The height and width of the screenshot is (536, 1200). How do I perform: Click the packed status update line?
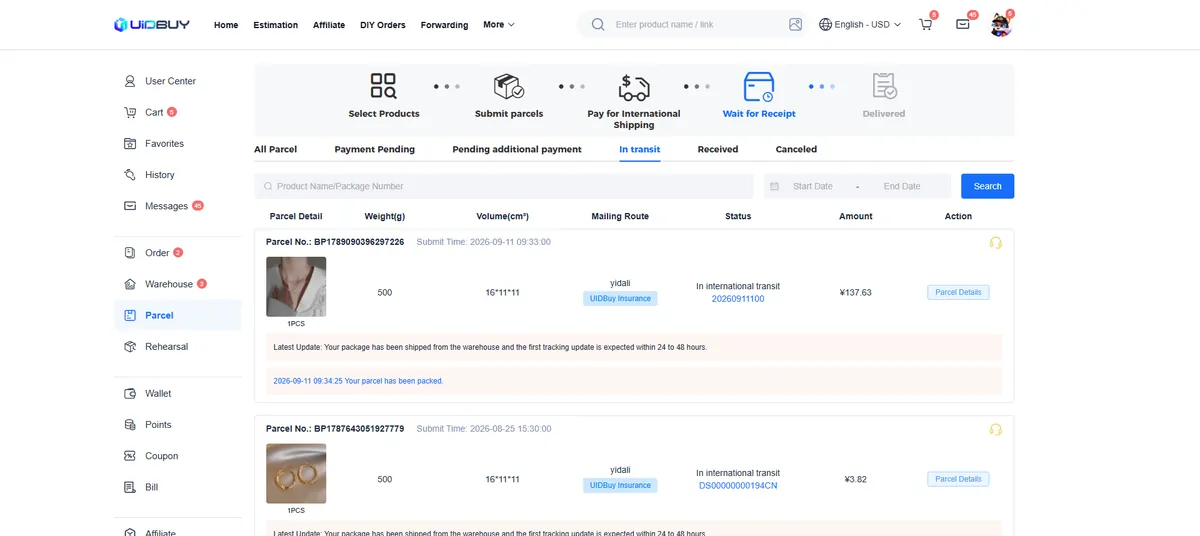[x=358, y=381]
